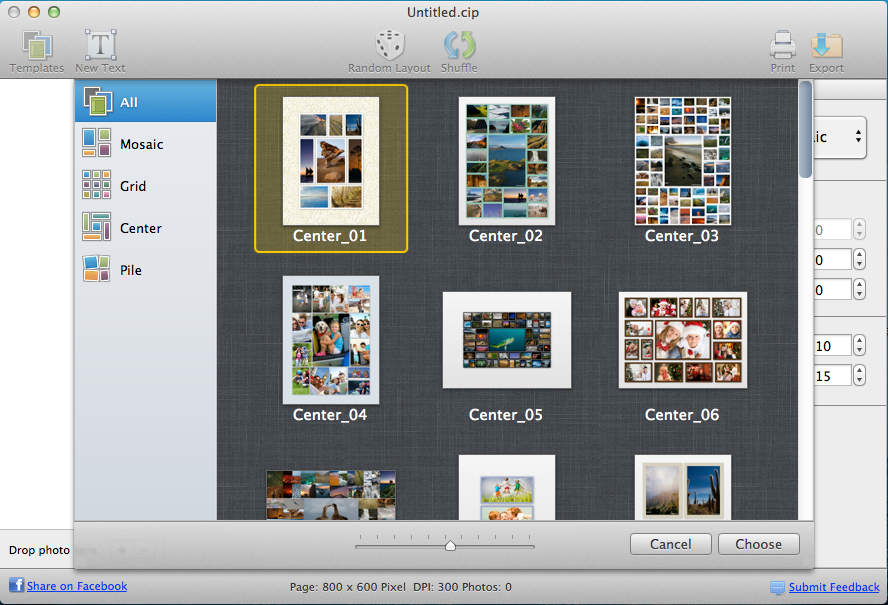
Task: Click the thumbnail size slider handle
Action: coord(450,546)
